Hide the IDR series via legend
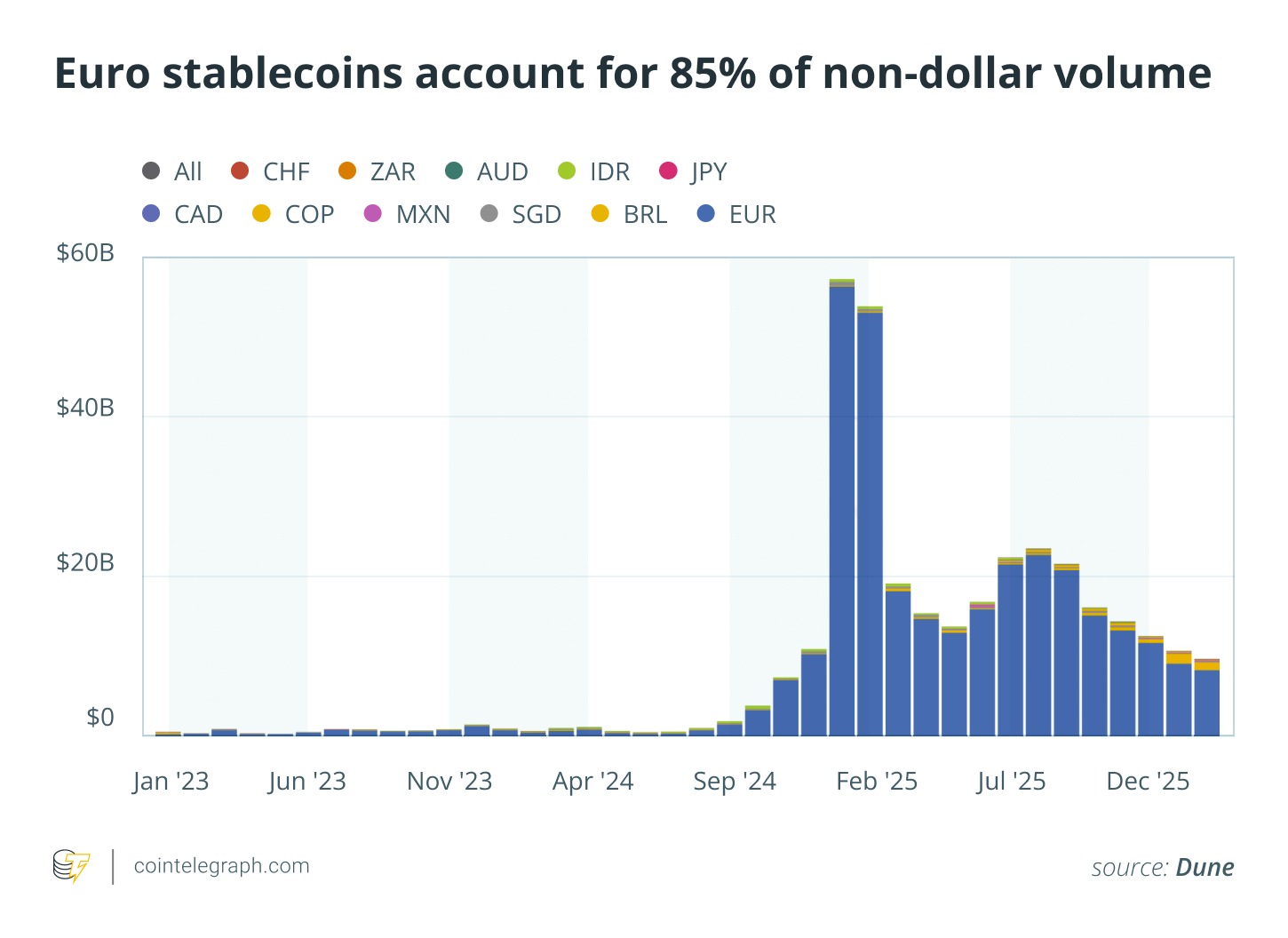Screen dimensions: 1288x938 pyautogui.click(x=567, y=171)
